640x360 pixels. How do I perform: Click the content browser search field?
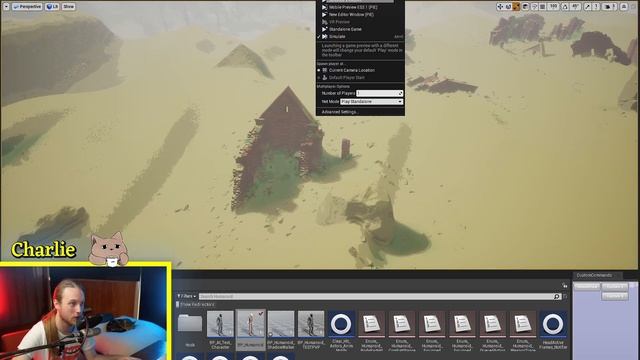tap(376, 296)
